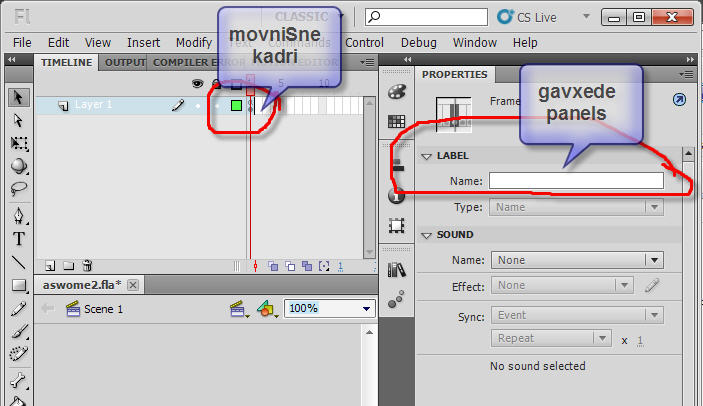Click Modify Onion Markers icon

click(324, 266)
